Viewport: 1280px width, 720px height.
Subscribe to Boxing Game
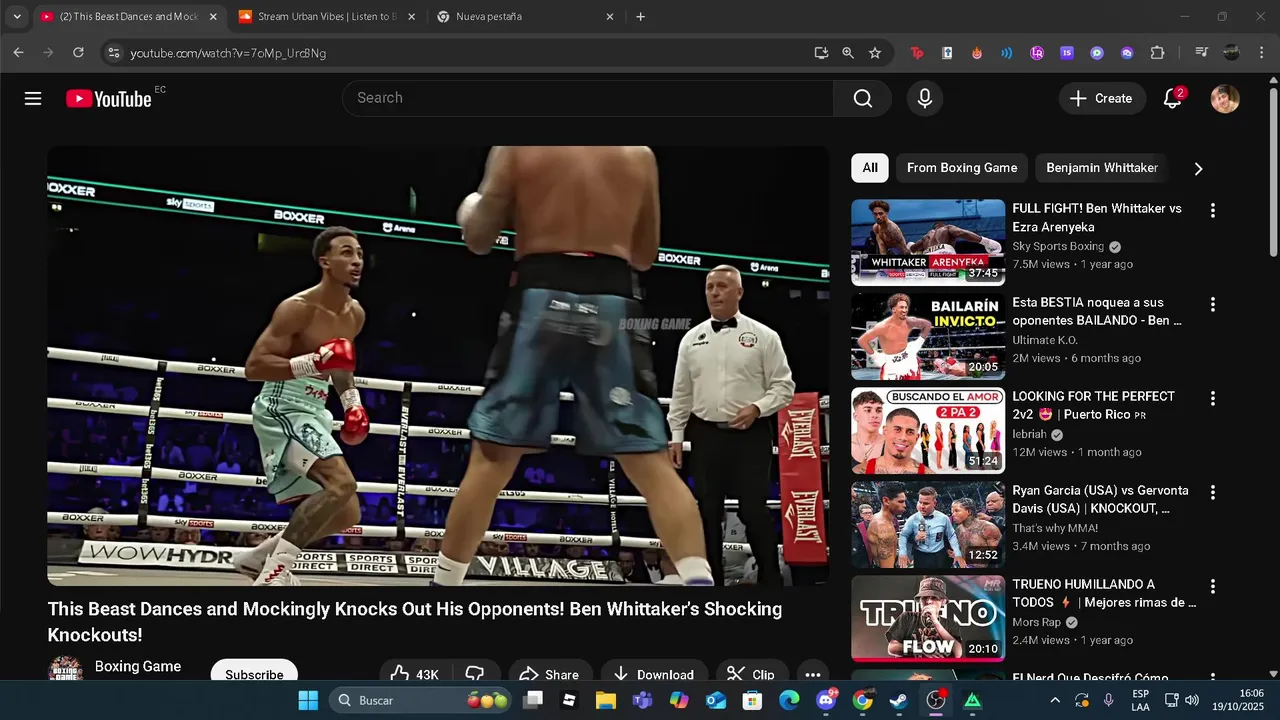point(254,674)
